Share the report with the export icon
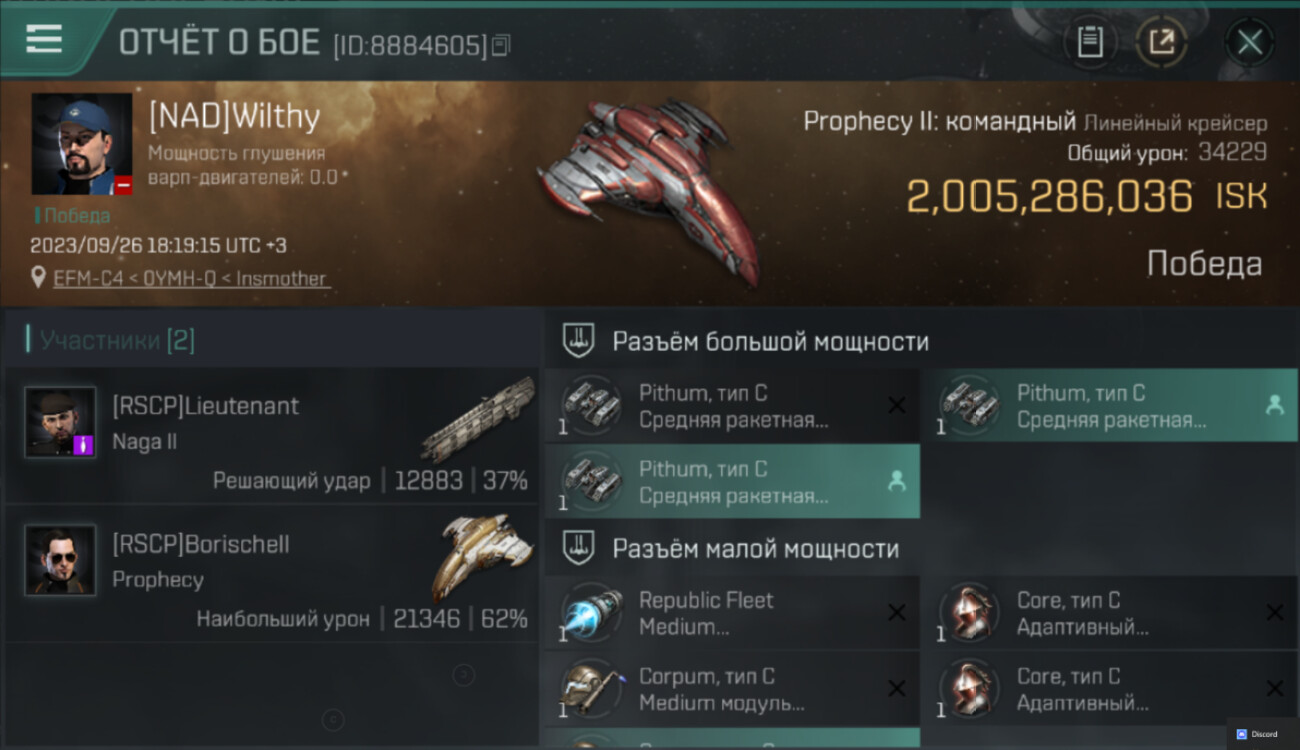The image size is (1300, 750). [x=1161, y=42]
